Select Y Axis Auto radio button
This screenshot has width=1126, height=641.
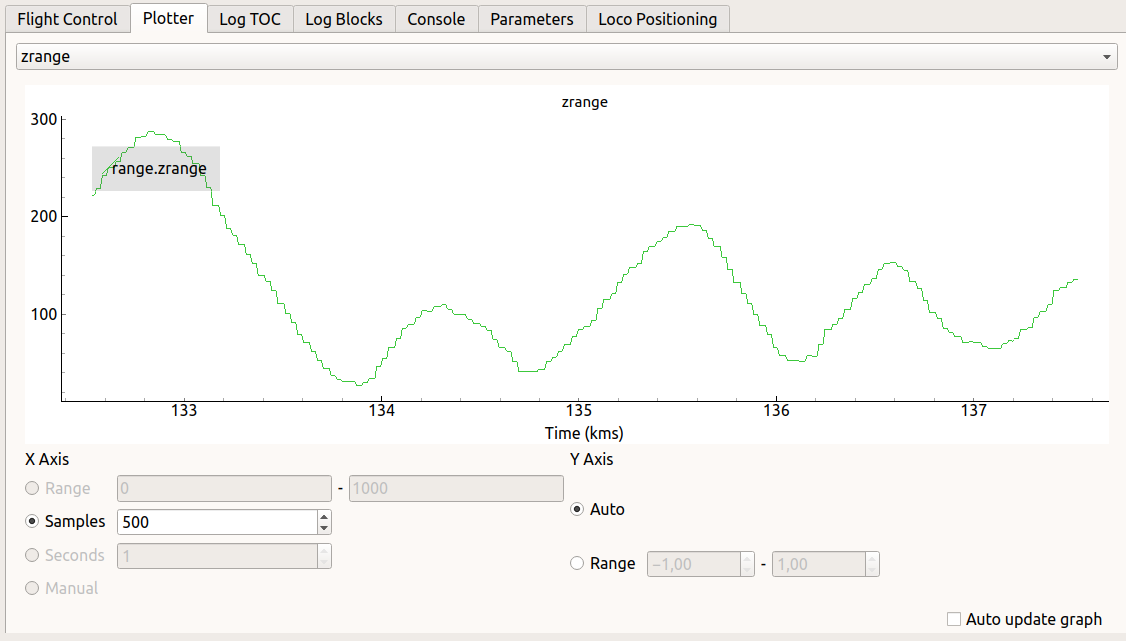coord(577,509)
